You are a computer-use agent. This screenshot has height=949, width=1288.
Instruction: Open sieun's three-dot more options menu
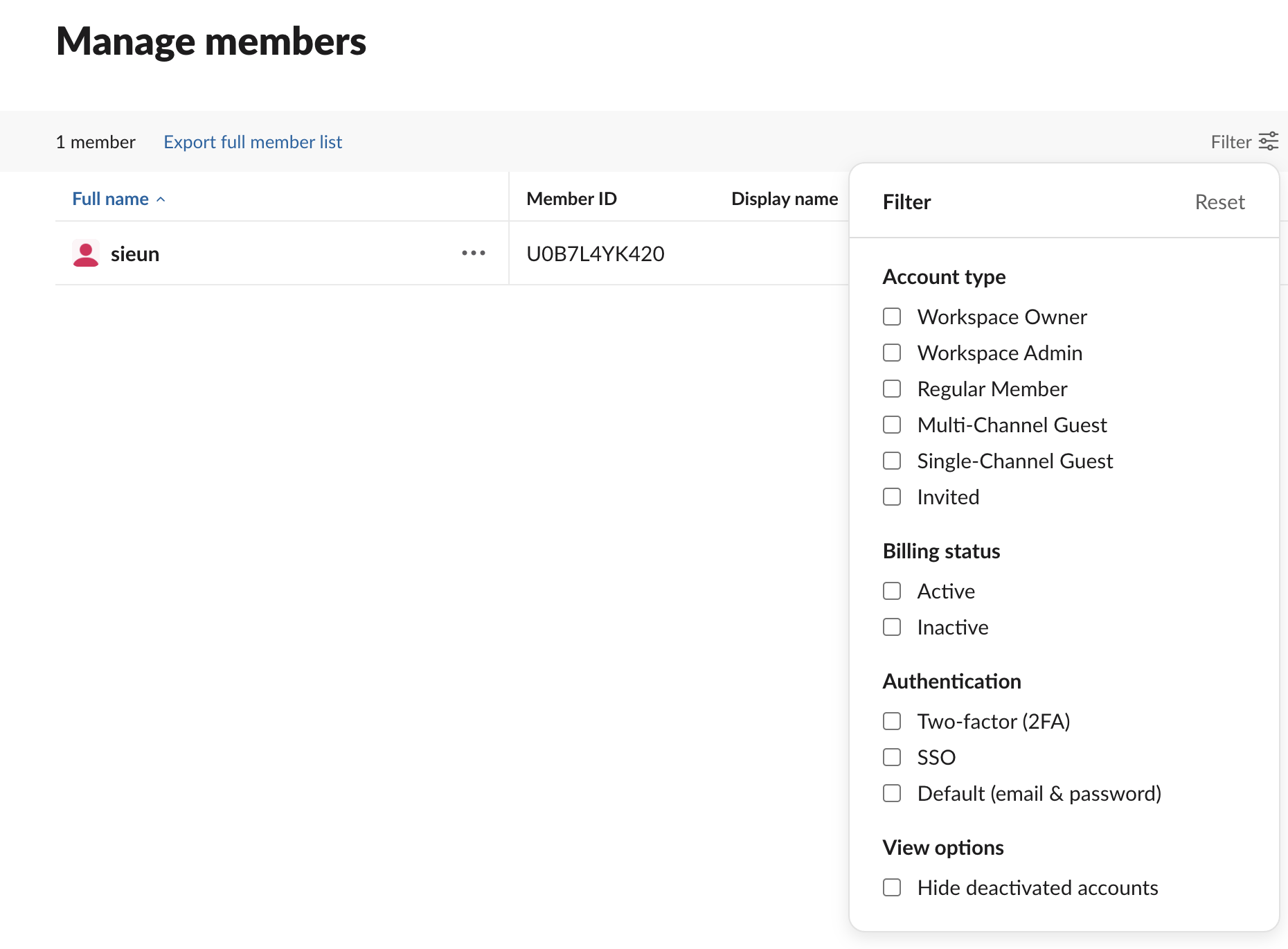point(474,253)
